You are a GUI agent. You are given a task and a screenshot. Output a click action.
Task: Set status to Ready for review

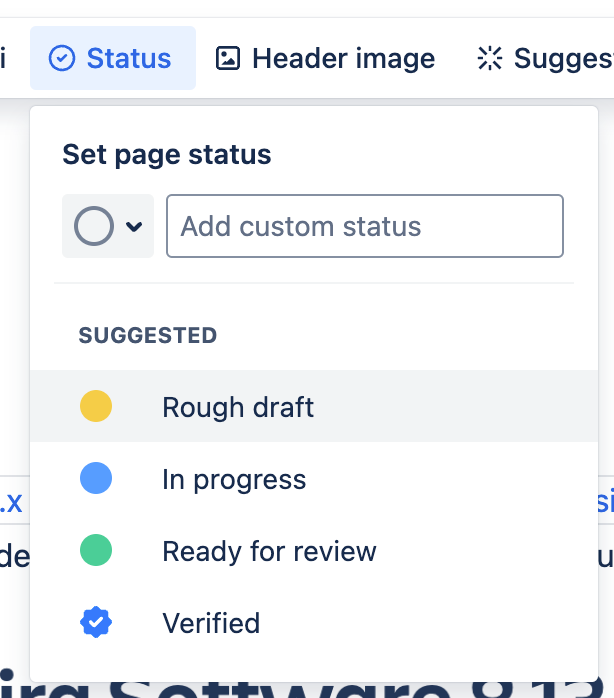269,551
